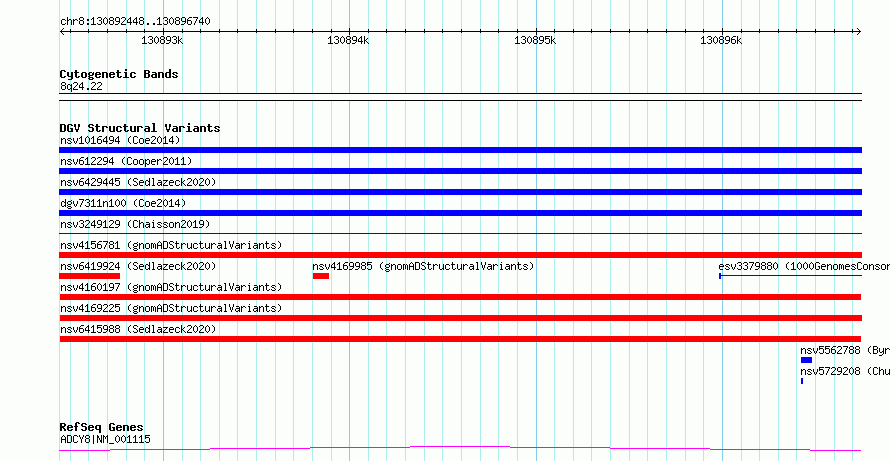Click the esv3379880 1000Genomes label
Image resolution: width=890 pixels, height=461 pixels.
tap(804, 266)
